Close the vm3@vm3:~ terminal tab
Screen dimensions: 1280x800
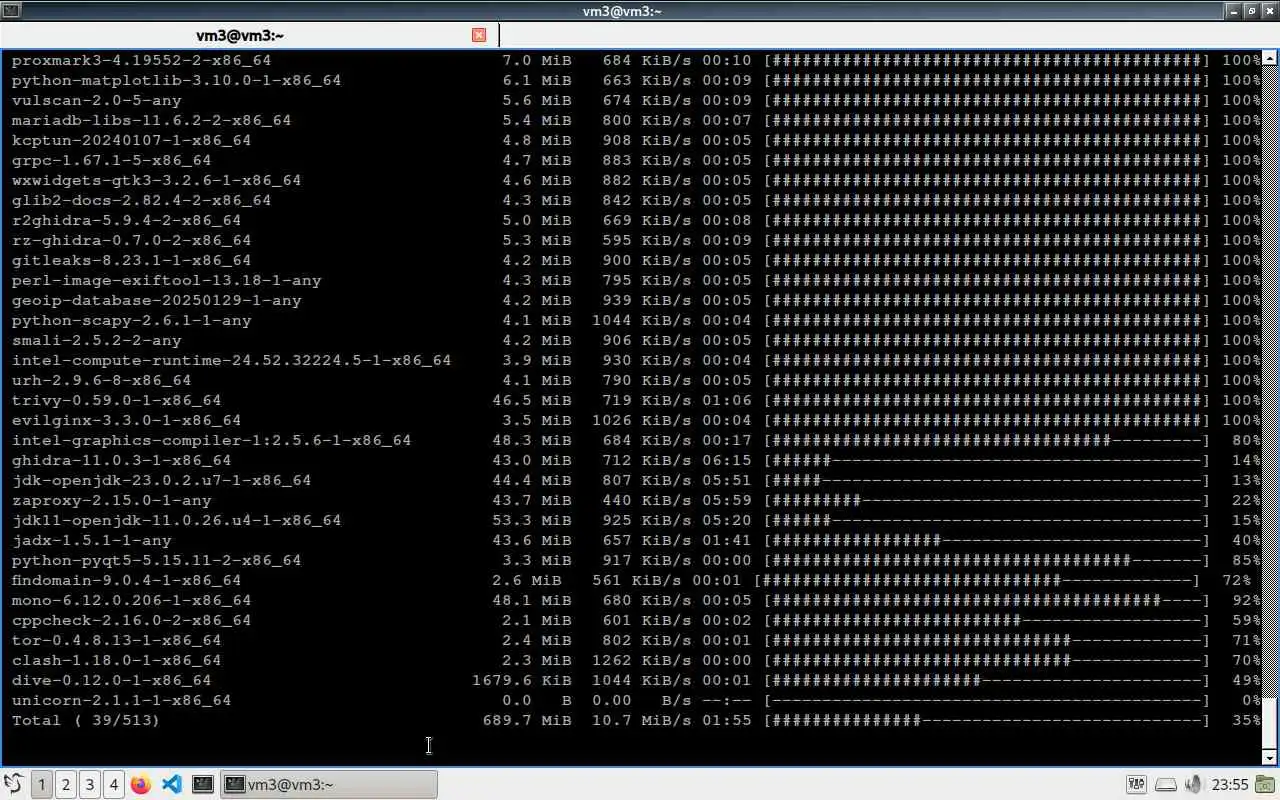(479, 35)
